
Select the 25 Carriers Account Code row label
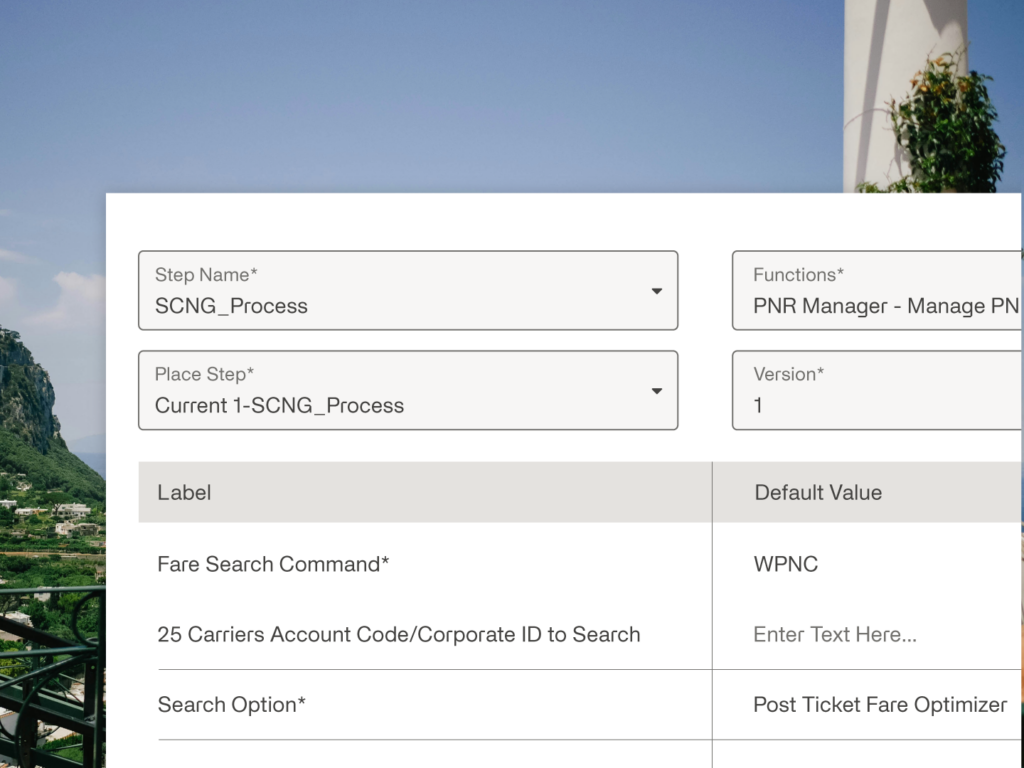[399, 635]
